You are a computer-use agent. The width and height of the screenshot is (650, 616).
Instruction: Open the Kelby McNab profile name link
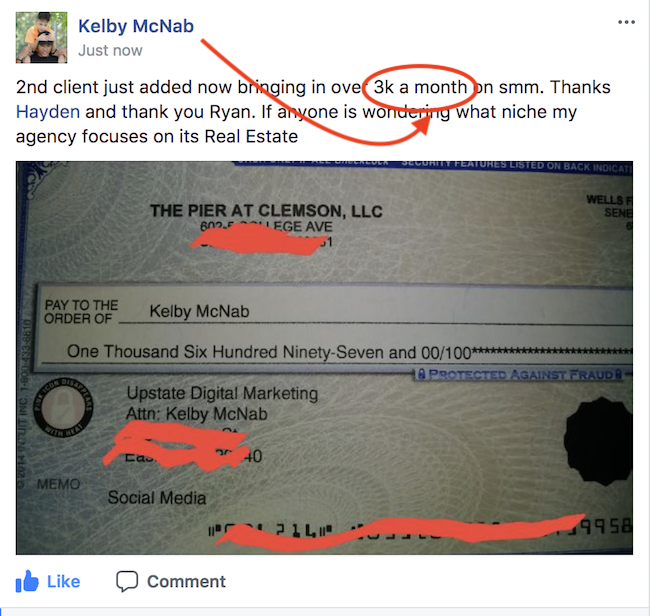(136, 26)
